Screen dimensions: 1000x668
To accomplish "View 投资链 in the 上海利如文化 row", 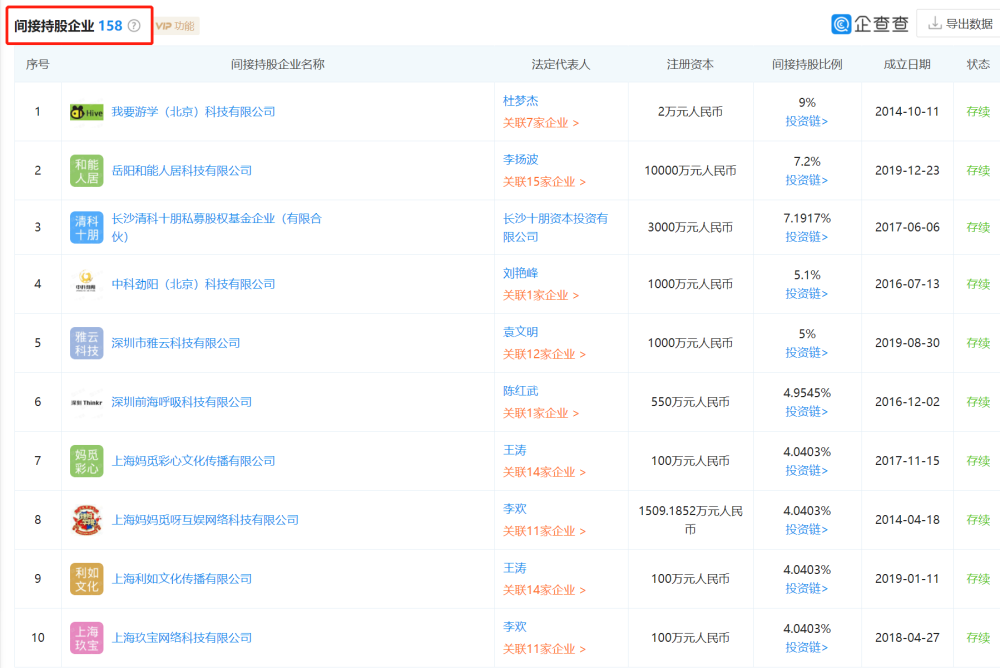I will 807,588.
